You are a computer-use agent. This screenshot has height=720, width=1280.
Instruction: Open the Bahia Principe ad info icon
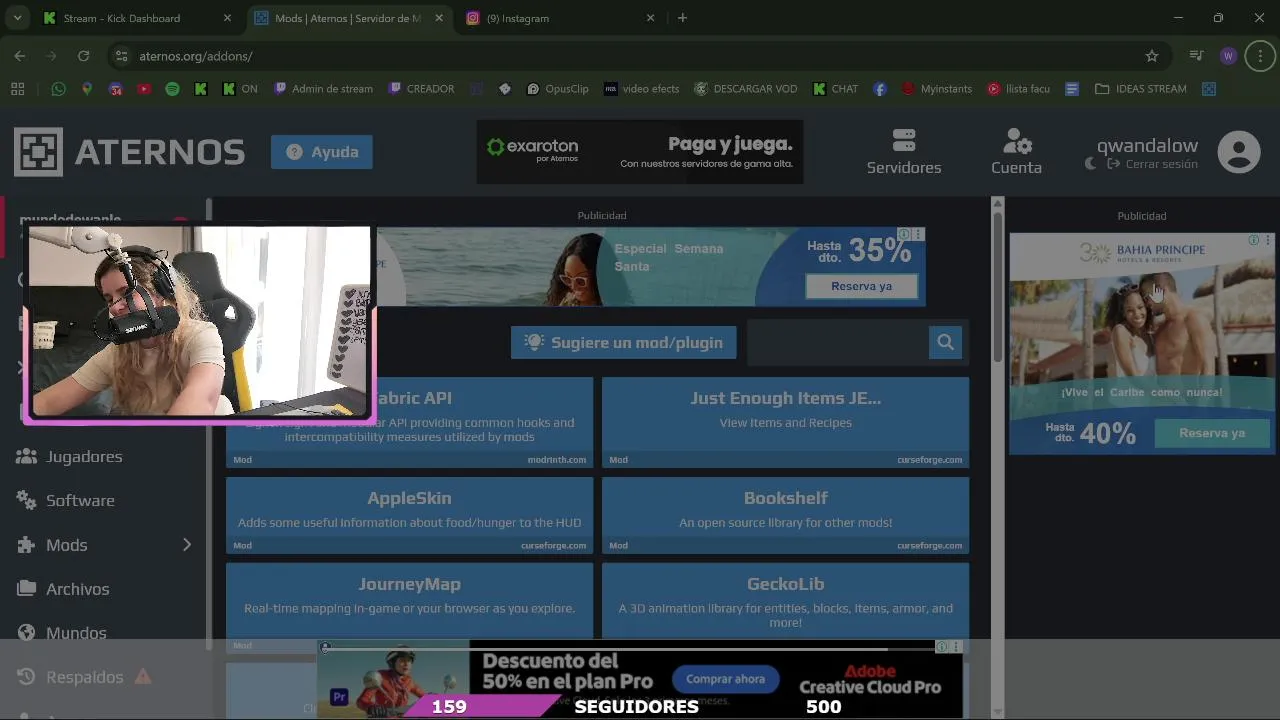pos(1253,240)
